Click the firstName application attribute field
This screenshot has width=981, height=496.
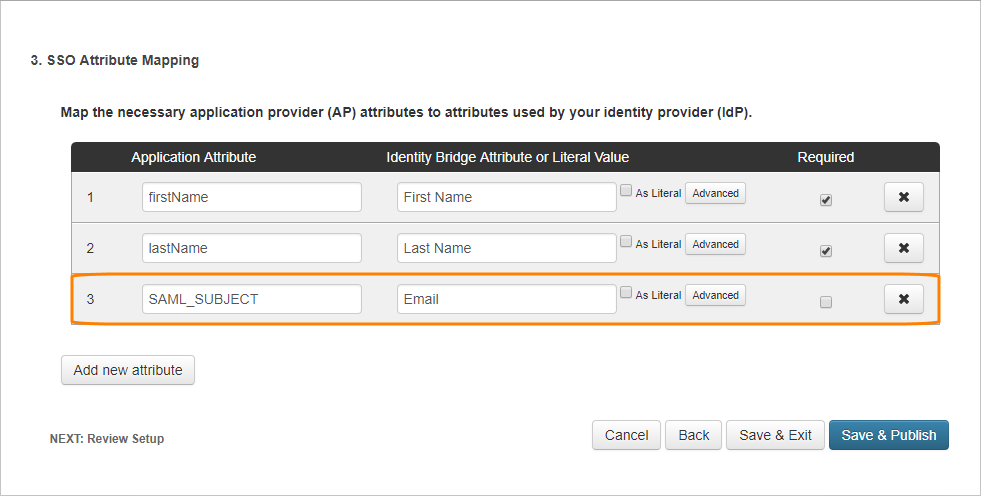pos(251,197)
